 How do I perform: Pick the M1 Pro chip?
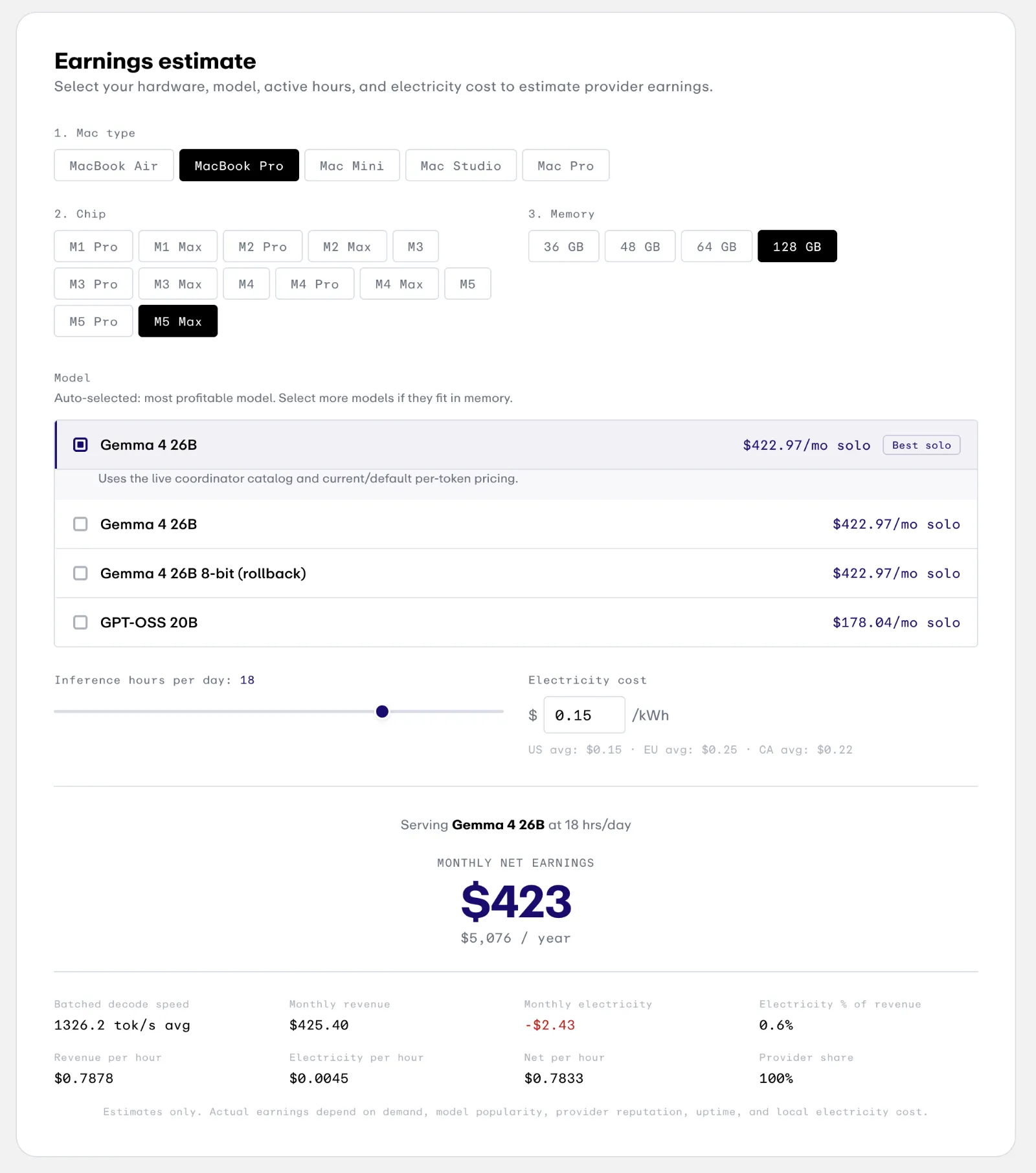[x=93, y=247]
